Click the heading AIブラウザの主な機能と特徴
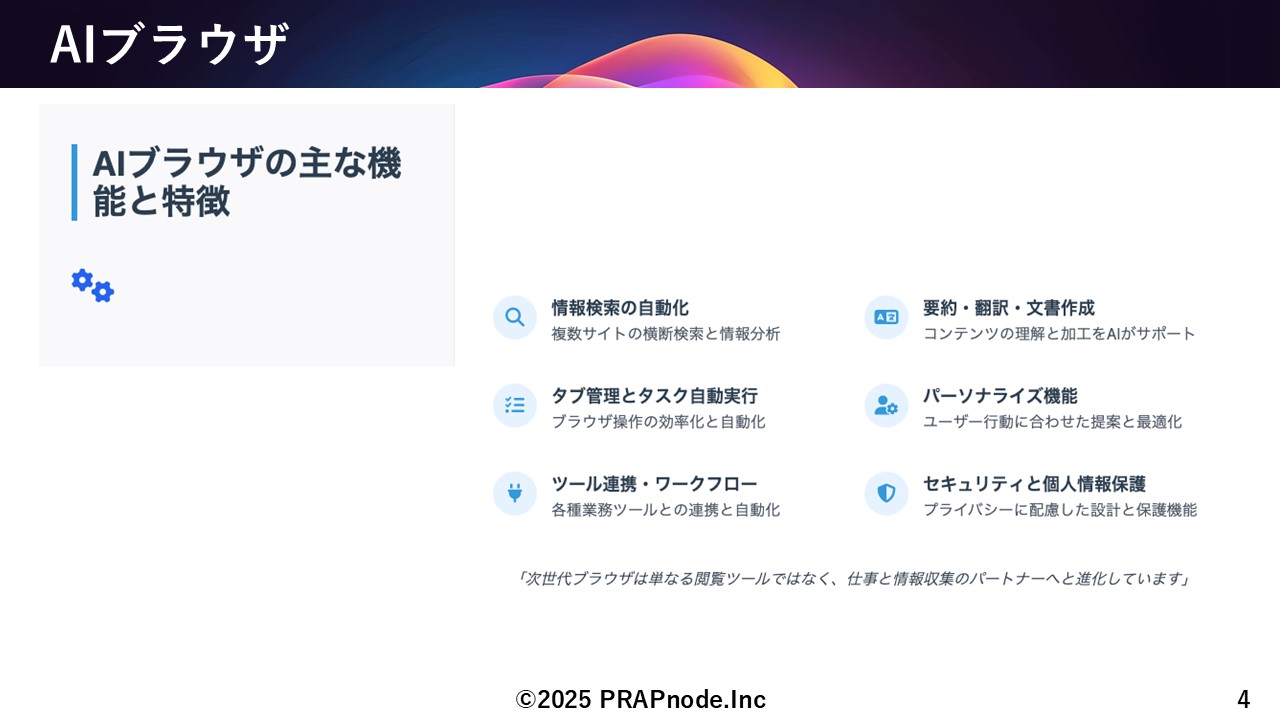The height and width of the screenshot is (720, 1280). (246, 182)
